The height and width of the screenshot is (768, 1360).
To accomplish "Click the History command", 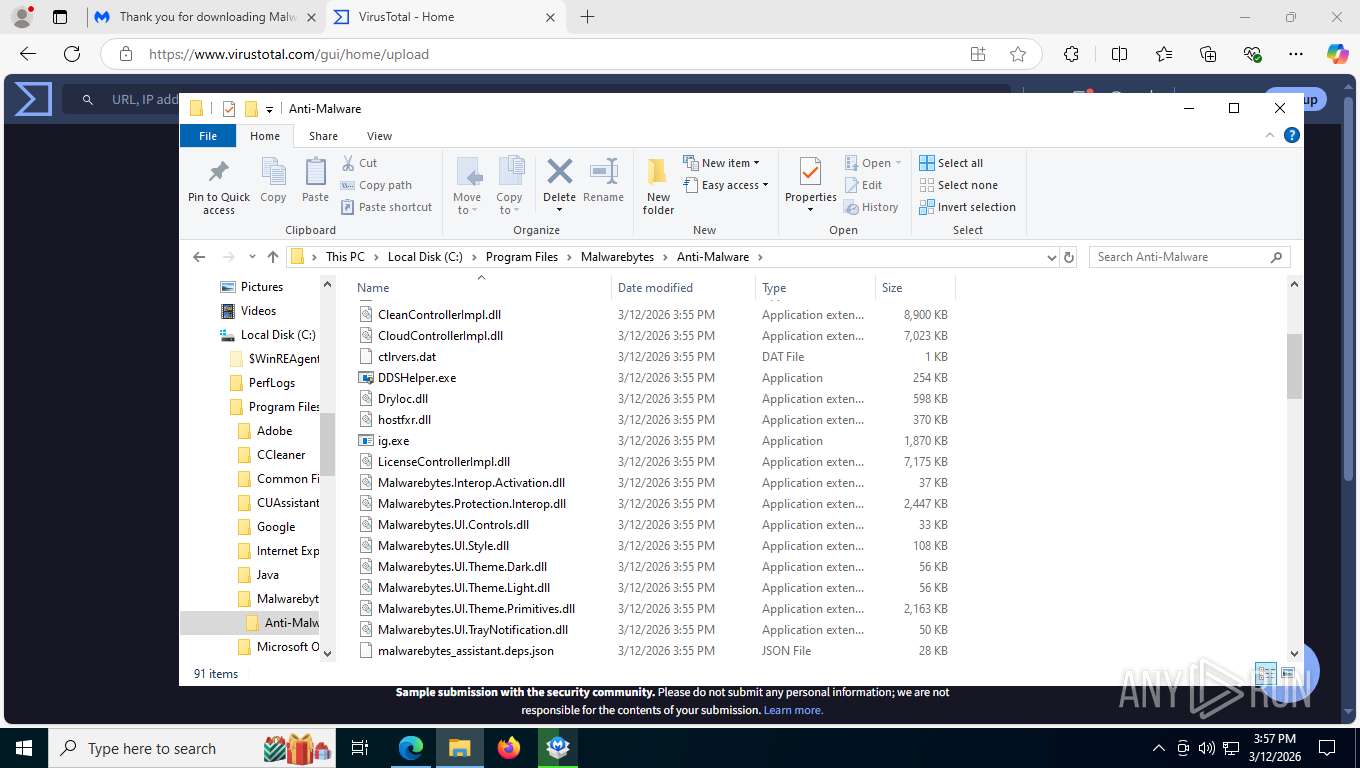I will pos(871,207).
